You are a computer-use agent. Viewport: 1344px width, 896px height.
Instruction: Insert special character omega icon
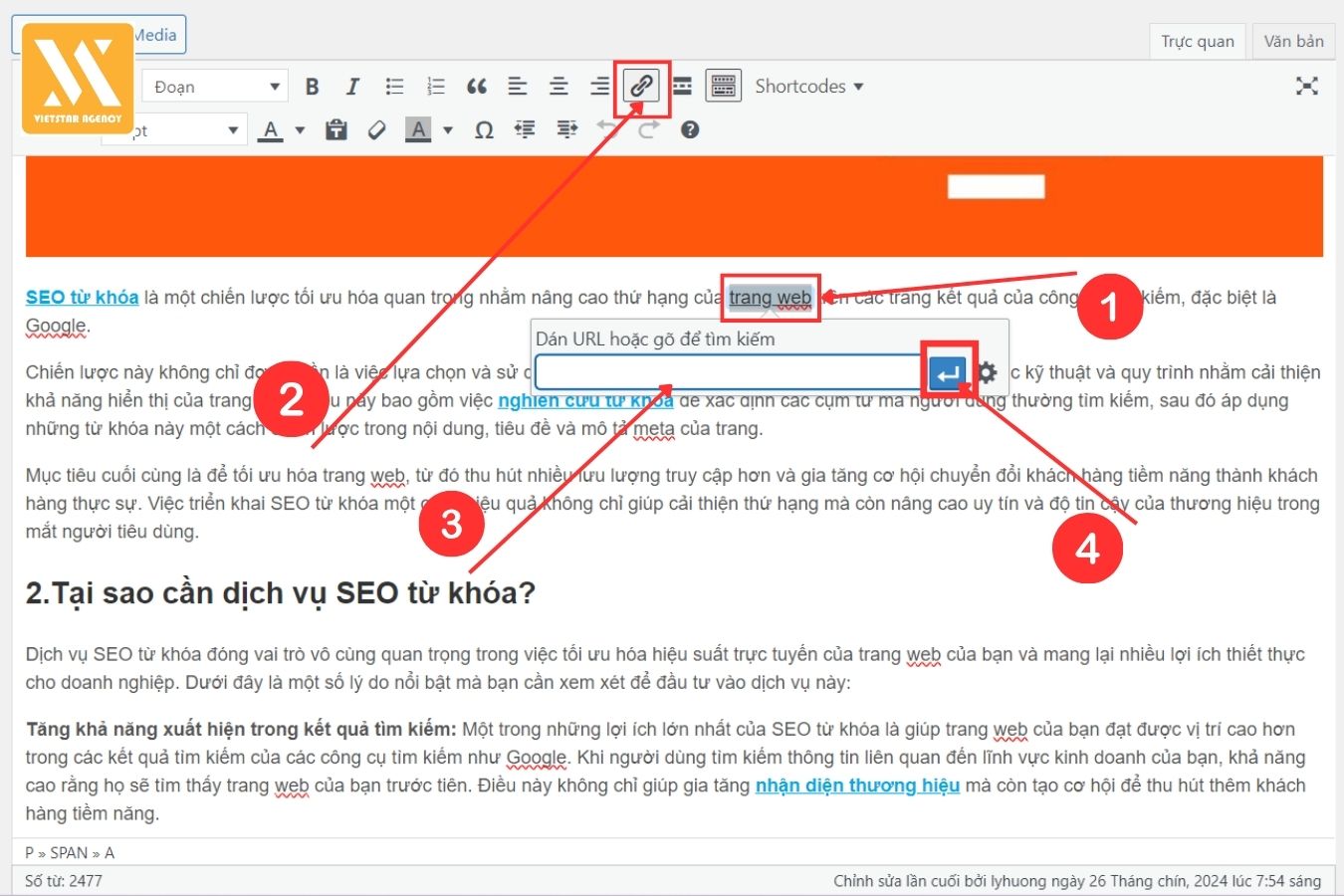pos(484,130)
